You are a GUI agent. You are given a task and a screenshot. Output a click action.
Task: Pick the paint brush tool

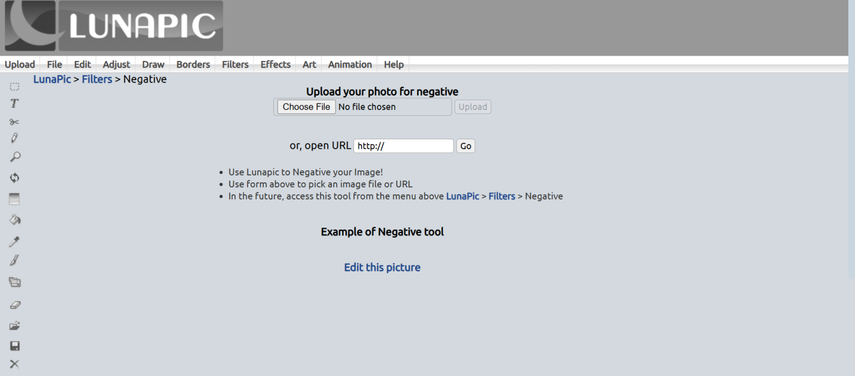(x=15, y=260)
